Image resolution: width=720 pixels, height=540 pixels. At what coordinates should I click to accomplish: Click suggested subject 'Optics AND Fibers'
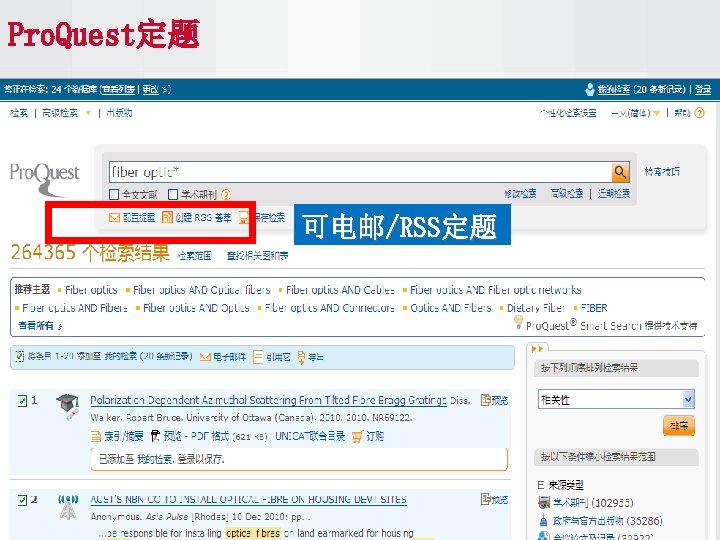tap(450, 308)
